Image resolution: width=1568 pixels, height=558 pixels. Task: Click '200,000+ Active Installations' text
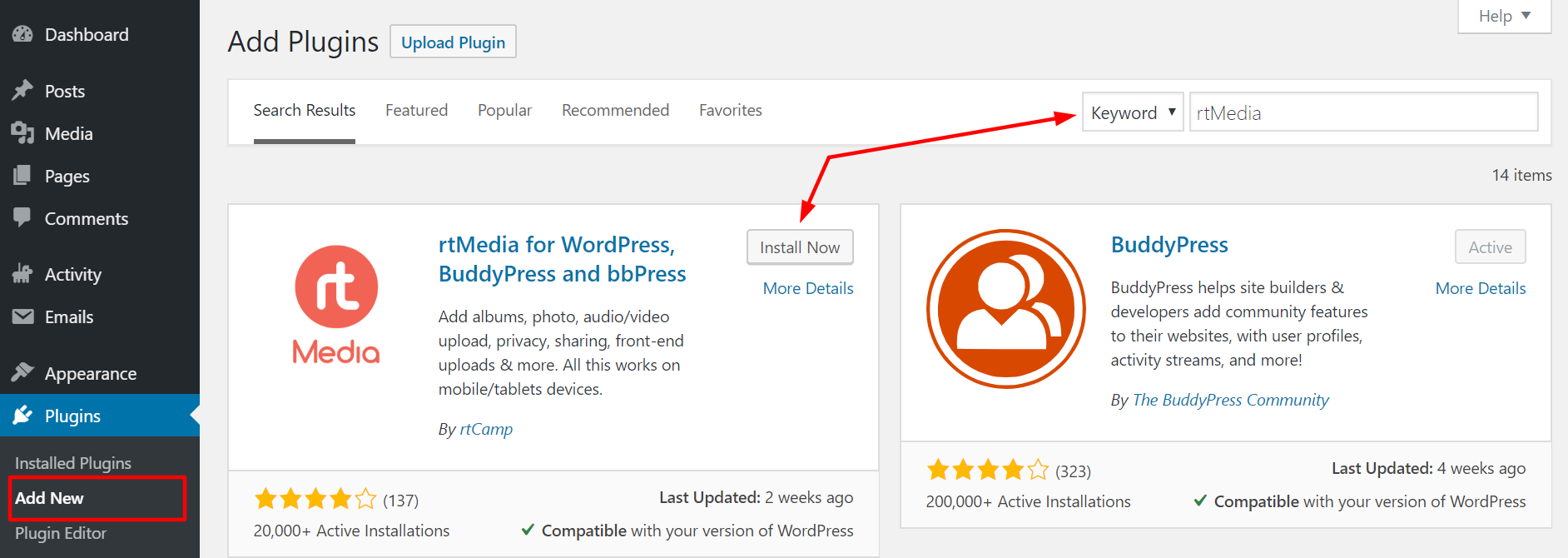[x=1028, y=501]
